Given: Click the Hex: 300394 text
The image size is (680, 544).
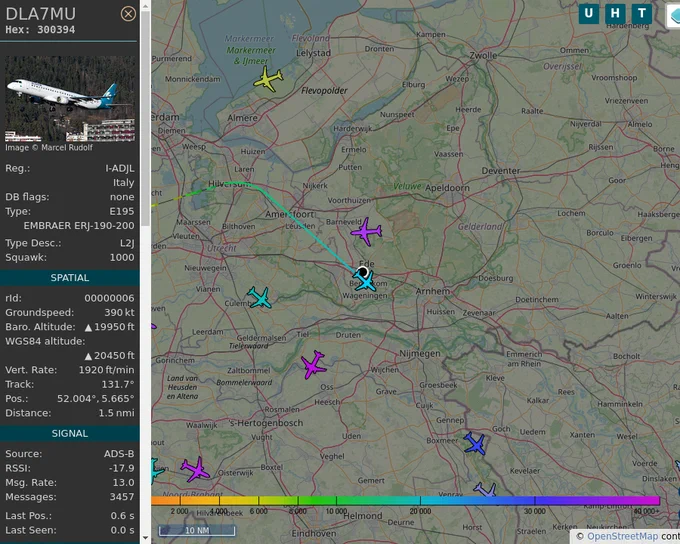Looking at the screenshot, I should pos(40,30).
